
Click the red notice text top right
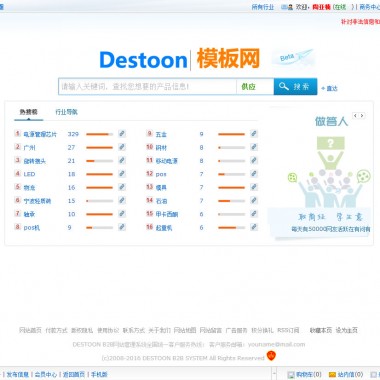tap(360, 22)
